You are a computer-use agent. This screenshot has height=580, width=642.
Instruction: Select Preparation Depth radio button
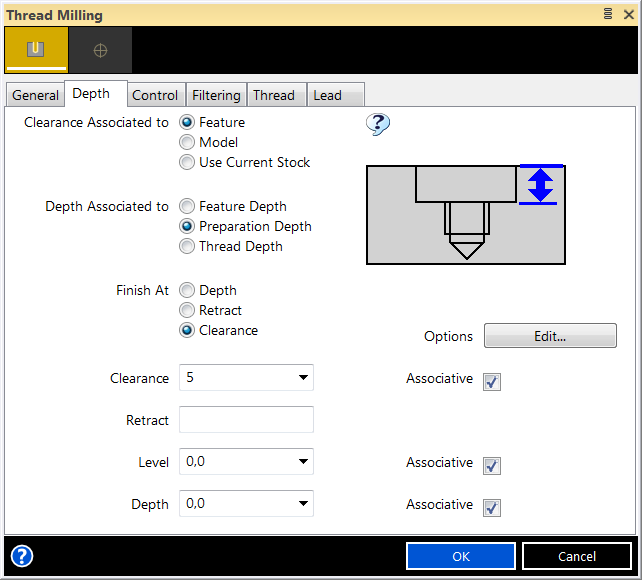(x=187, y=226)
